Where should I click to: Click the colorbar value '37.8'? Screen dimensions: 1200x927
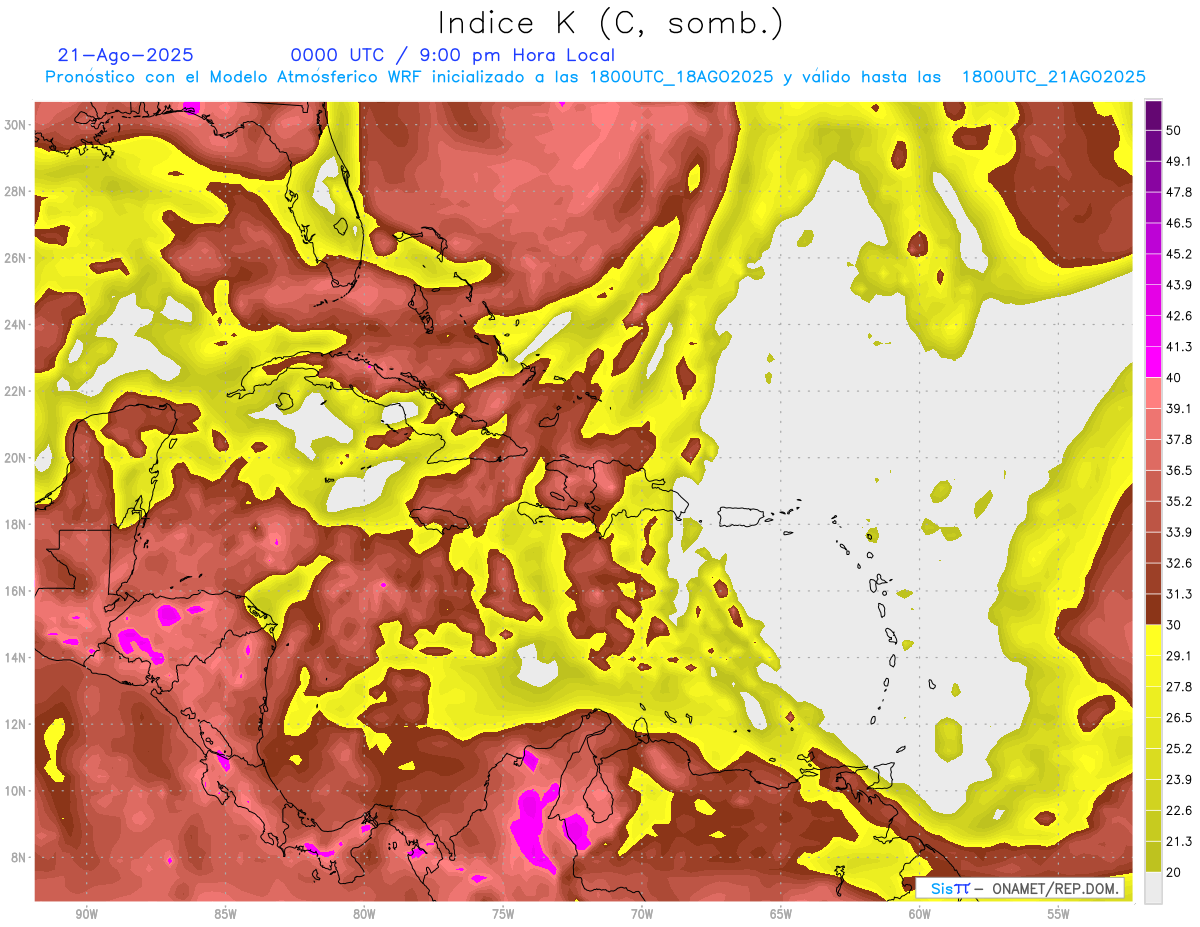point(1179,440)
